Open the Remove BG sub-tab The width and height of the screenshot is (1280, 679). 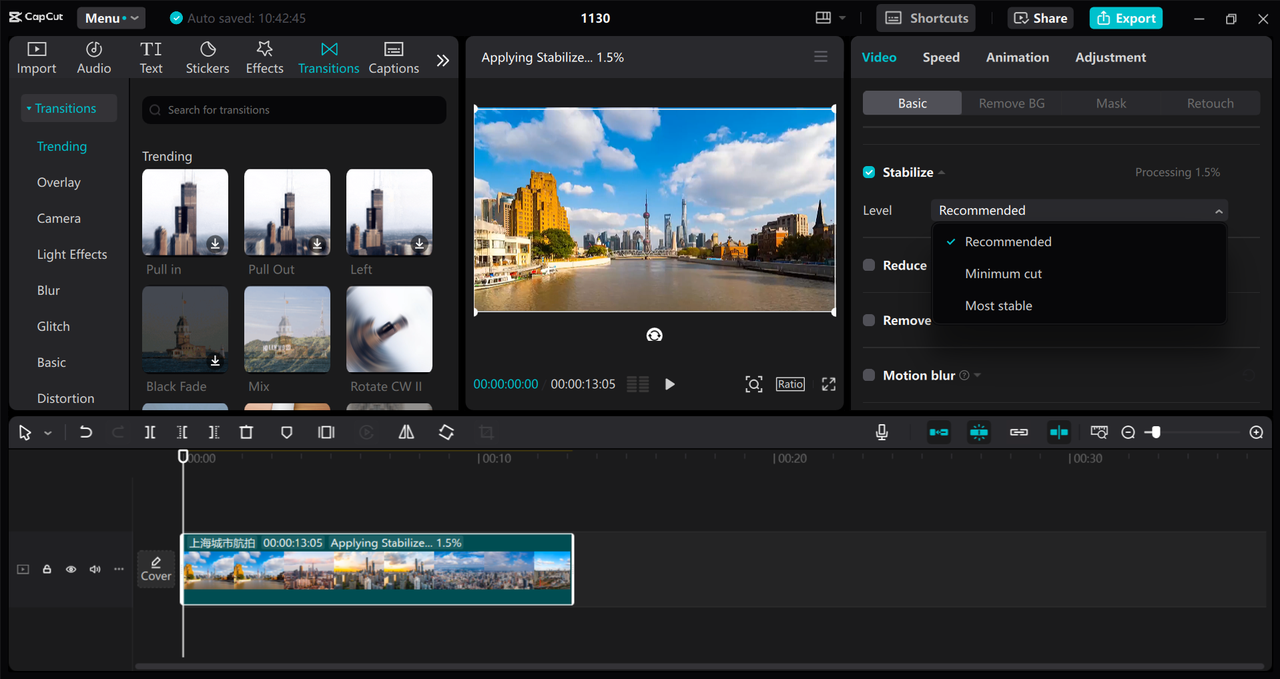(1011, 103)
